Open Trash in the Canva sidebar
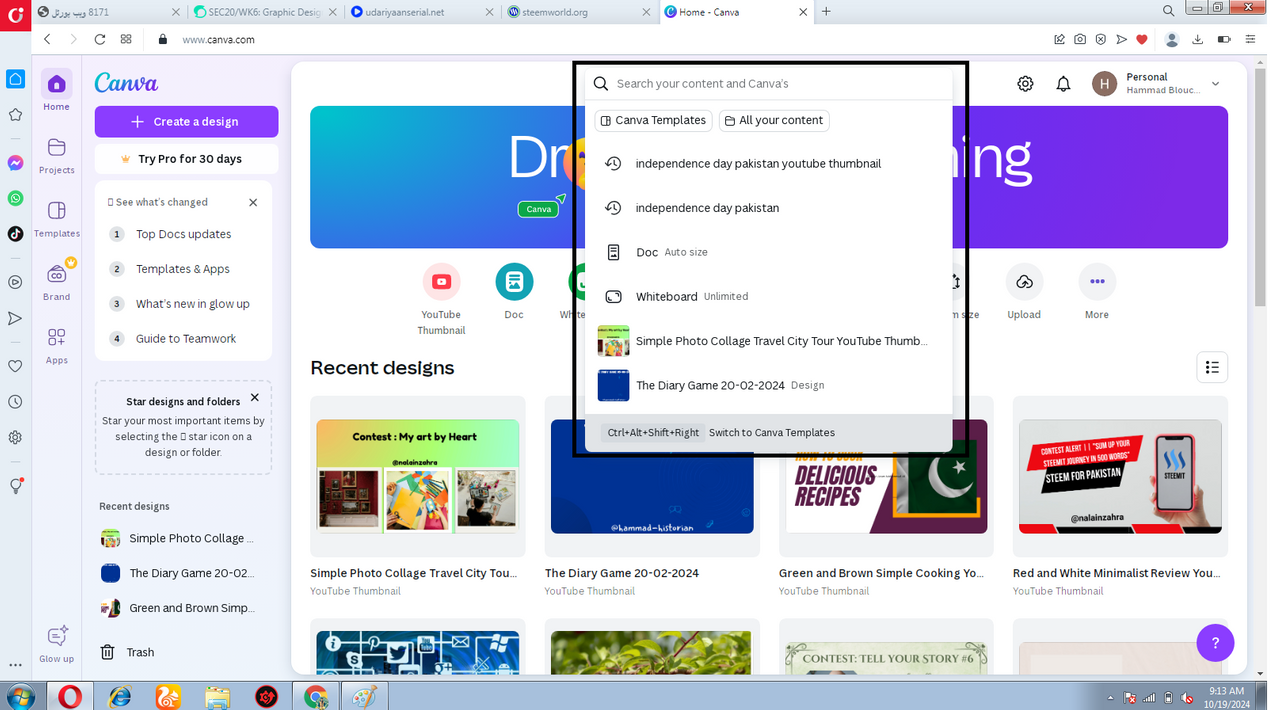The height and width of the screenshot is (710, 1280). pyautogui.click(x=127, y=652)
